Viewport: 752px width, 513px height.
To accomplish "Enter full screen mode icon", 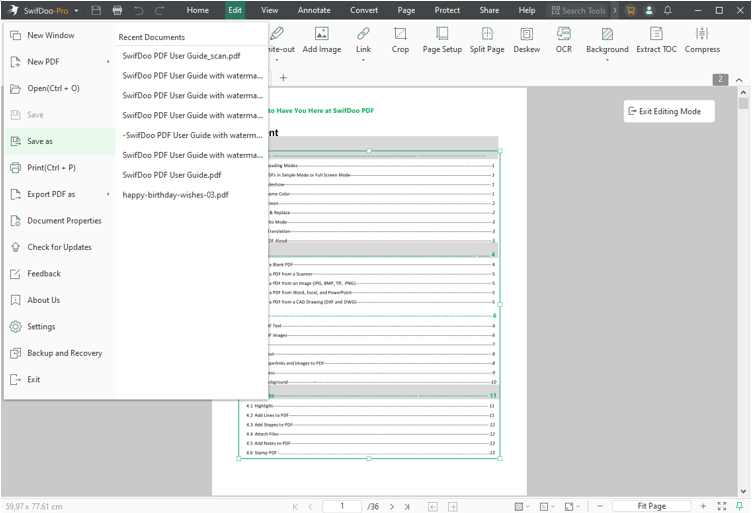I will point(722,506).
